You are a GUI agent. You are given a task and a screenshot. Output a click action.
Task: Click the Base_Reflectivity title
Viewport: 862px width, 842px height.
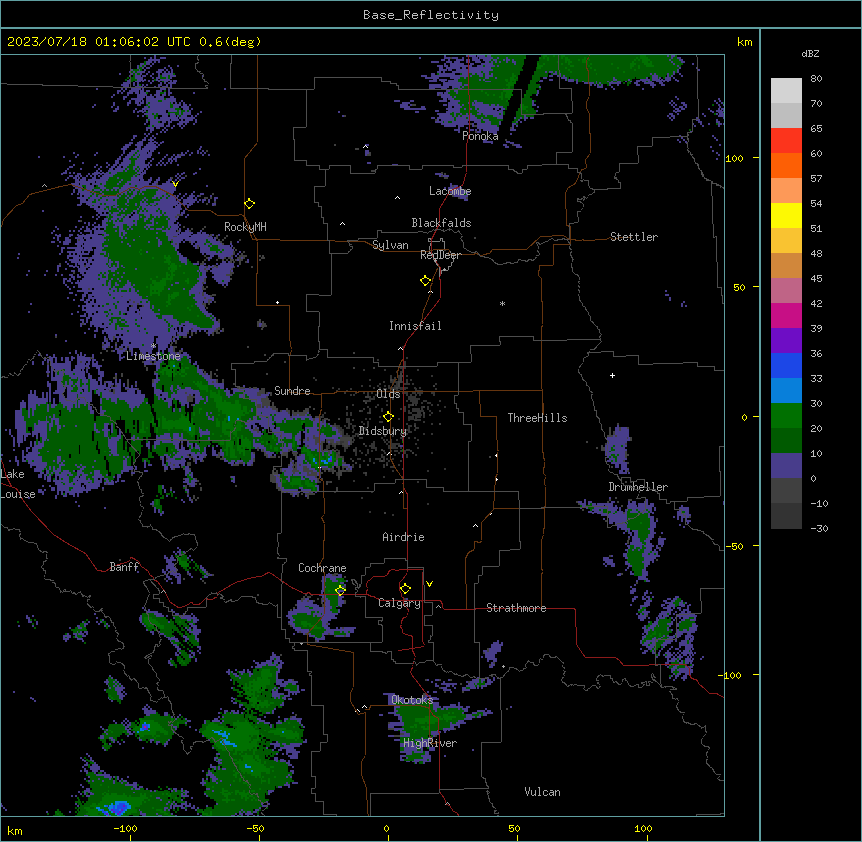pos(431,15)
